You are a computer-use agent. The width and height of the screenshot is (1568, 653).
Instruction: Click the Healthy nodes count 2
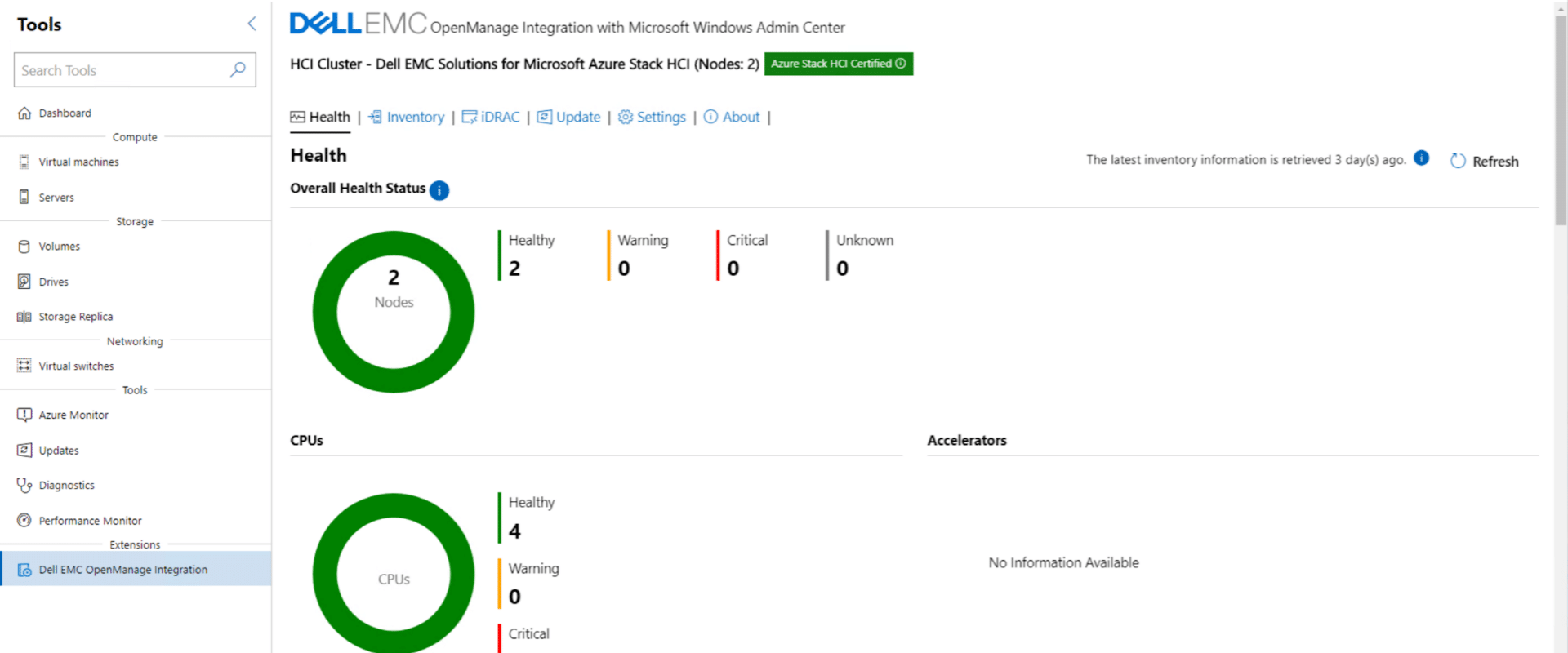click(514, 269)
